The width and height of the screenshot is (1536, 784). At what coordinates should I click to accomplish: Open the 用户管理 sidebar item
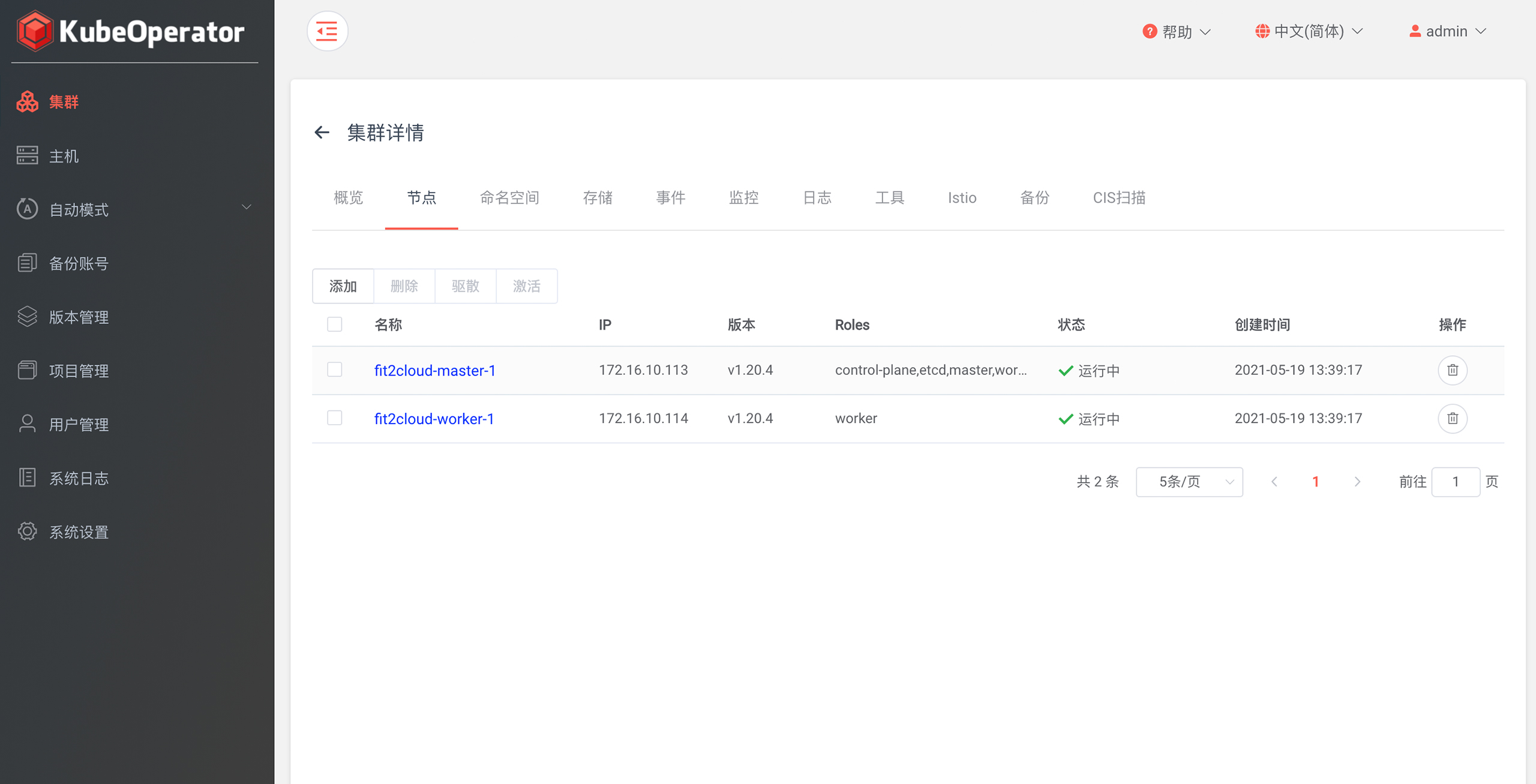(137, 424)
